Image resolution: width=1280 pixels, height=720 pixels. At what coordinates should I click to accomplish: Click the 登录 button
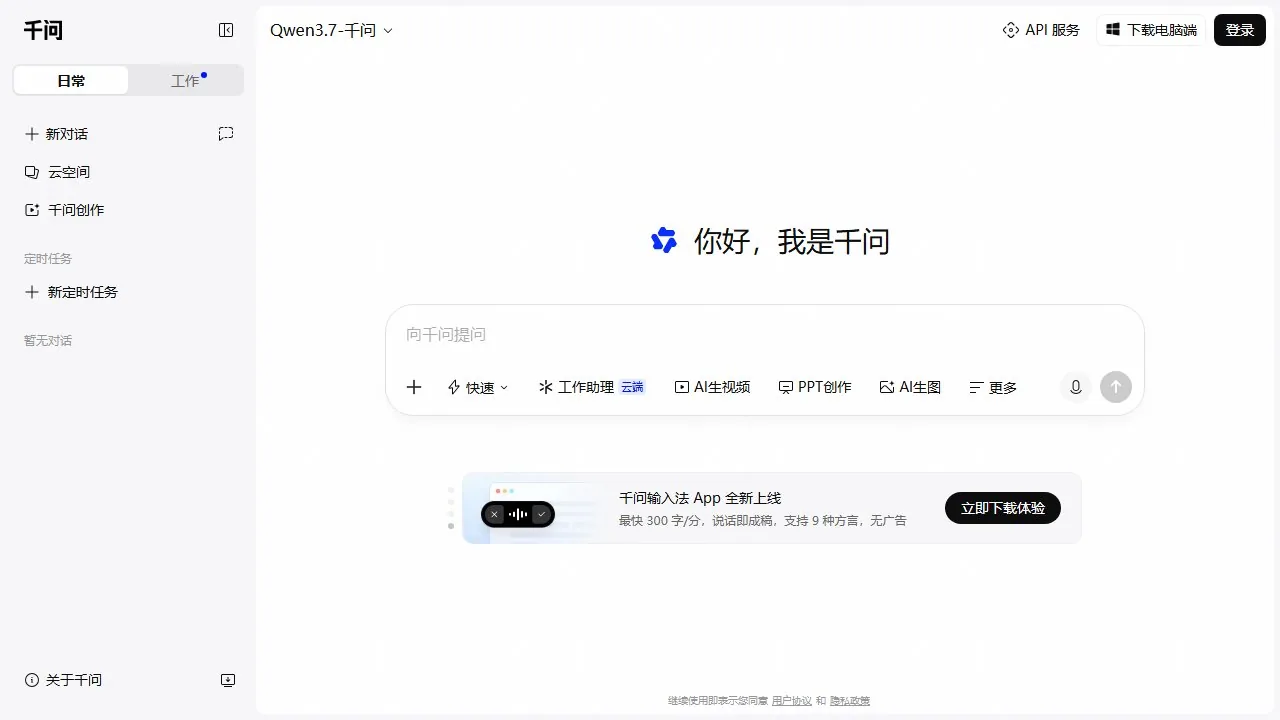[x=1240, y=30]
